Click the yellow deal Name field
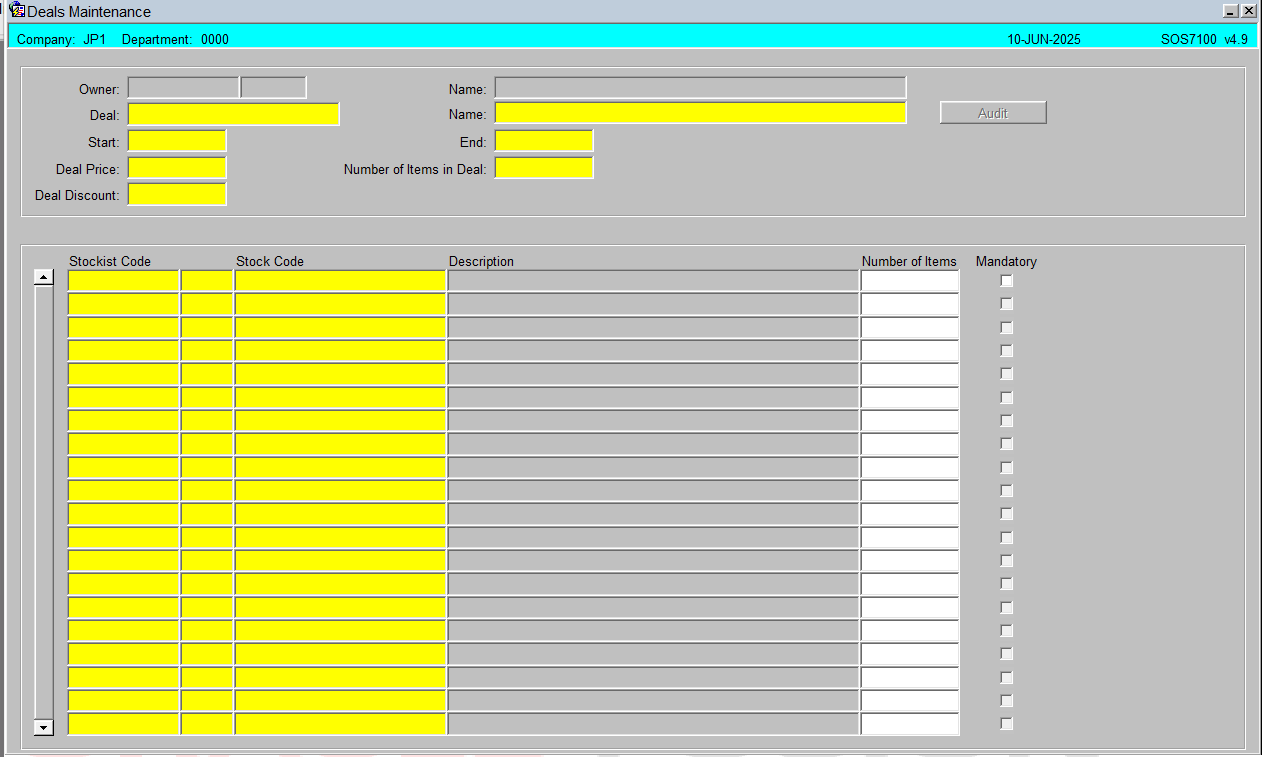This screenshot has width=1263, height=757. 700,114
